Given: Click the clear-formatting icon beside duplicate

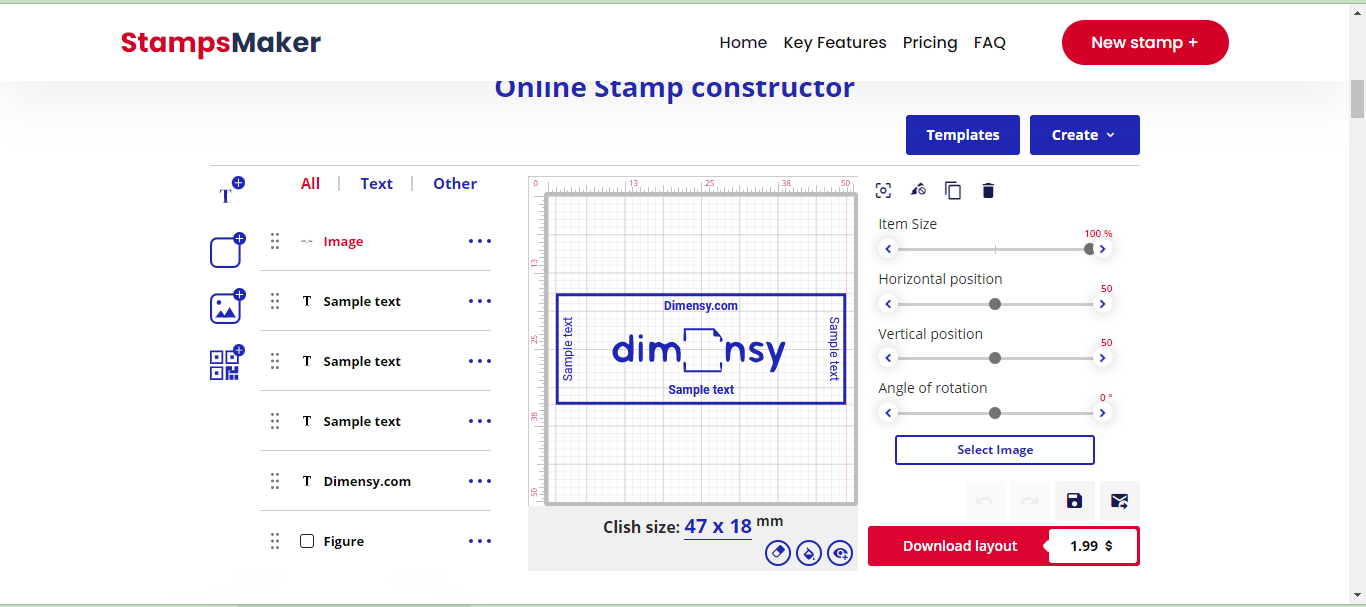Looking at the screenshot, I should coord(918,190).
